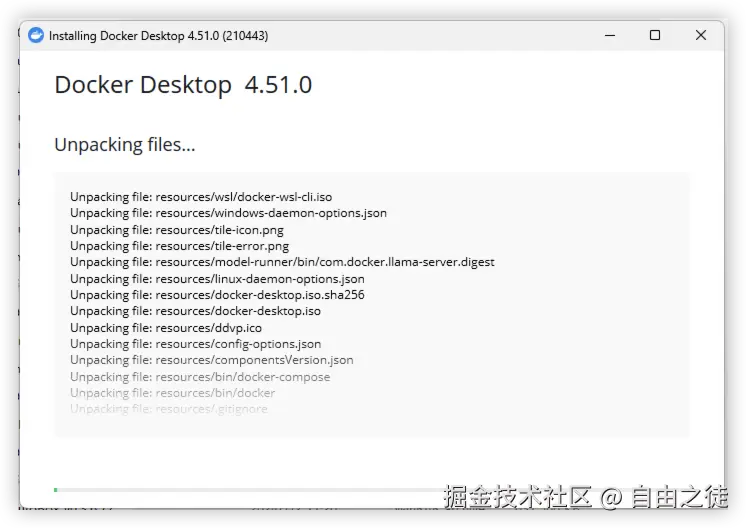Click the Docker whale icon in title bar
The width and height of the screenshot is (746, 528).
(36, 35)
